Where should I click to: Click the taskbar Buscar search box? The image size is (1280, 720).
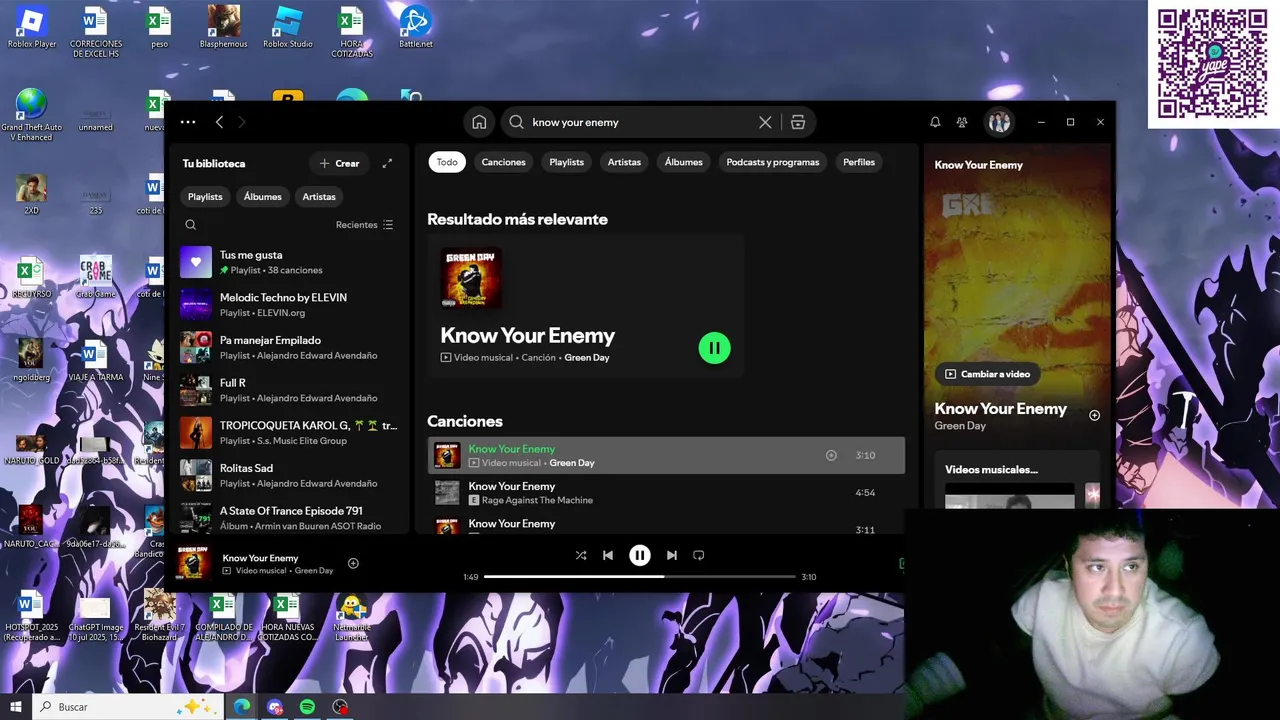(x=128, y=707)
